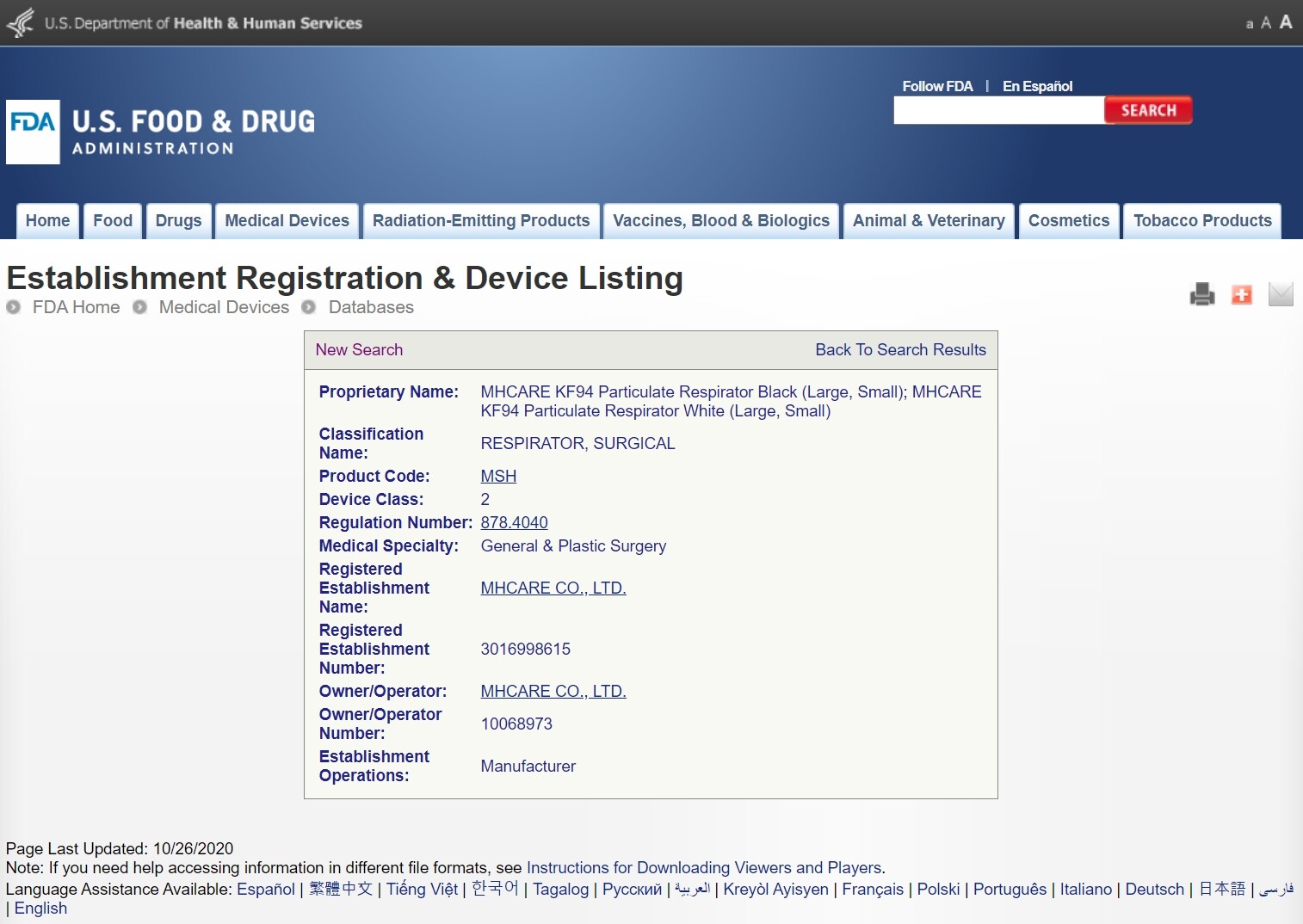Click the red Search button
Screen dimensions: 1303x924
[1148, 110]
